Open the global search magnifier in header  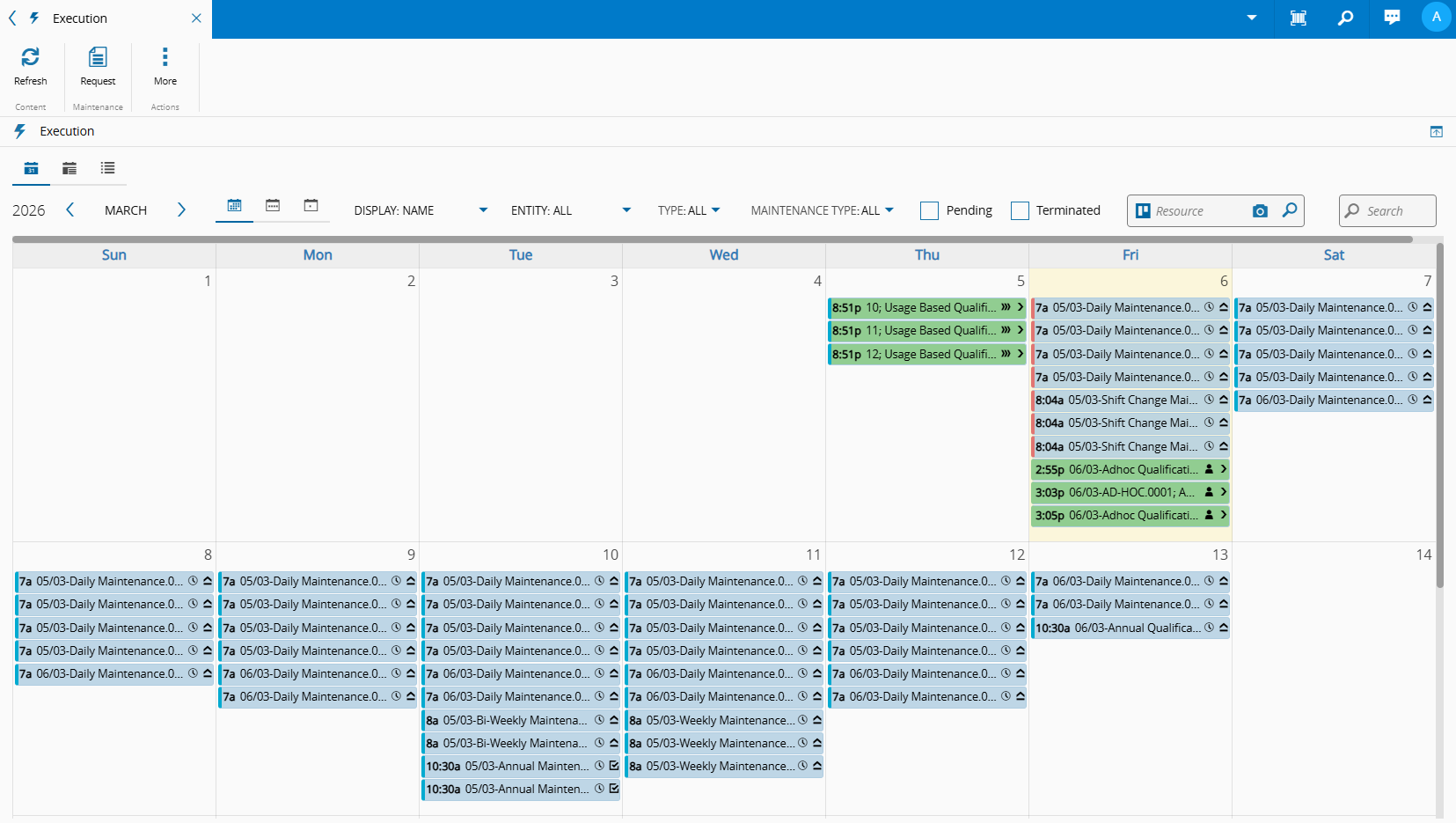pyautogui.click(x=1345, y=18)
